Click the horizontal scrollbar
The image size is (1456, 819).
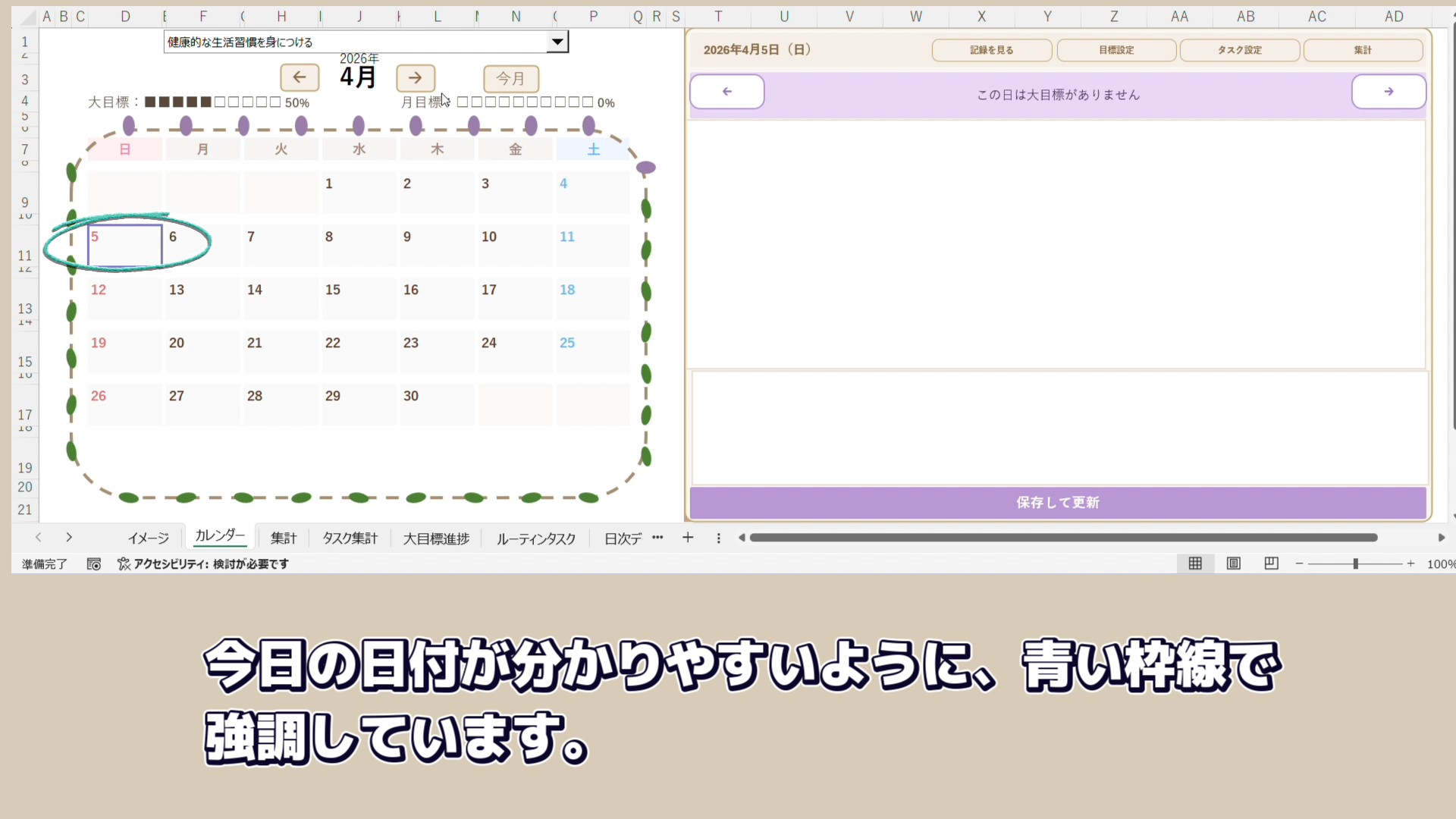pyautogui.click(x=1062, y=538)
